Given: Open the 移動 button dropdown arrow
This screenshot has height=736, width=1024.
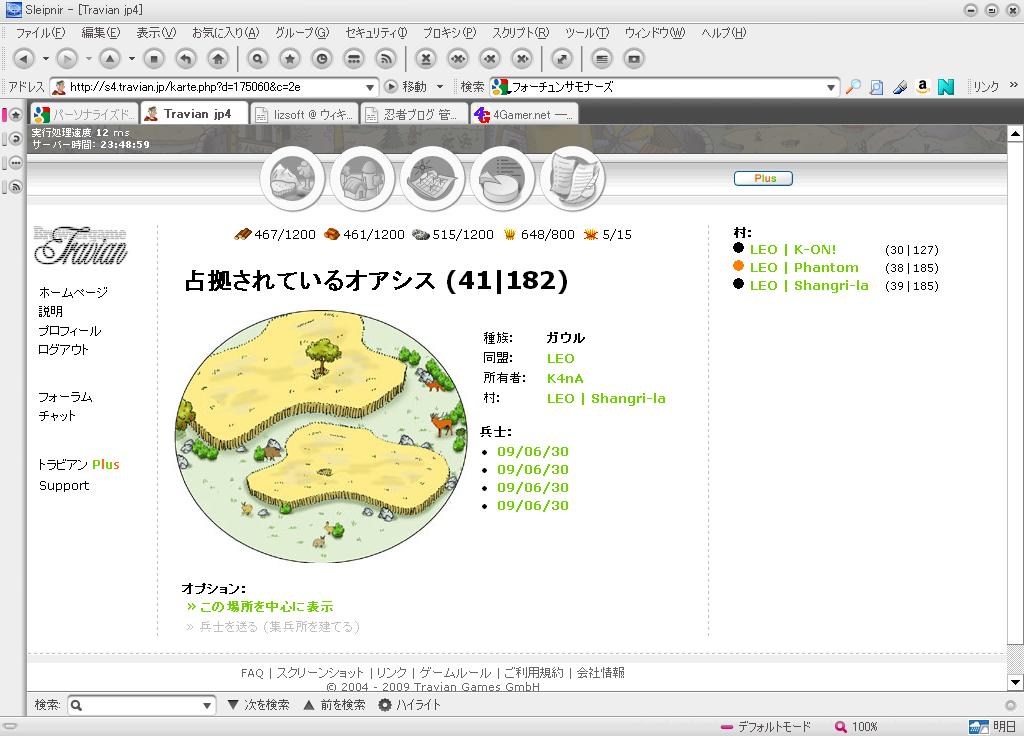Looking at the screenshot, I should [x=440, y=87].
